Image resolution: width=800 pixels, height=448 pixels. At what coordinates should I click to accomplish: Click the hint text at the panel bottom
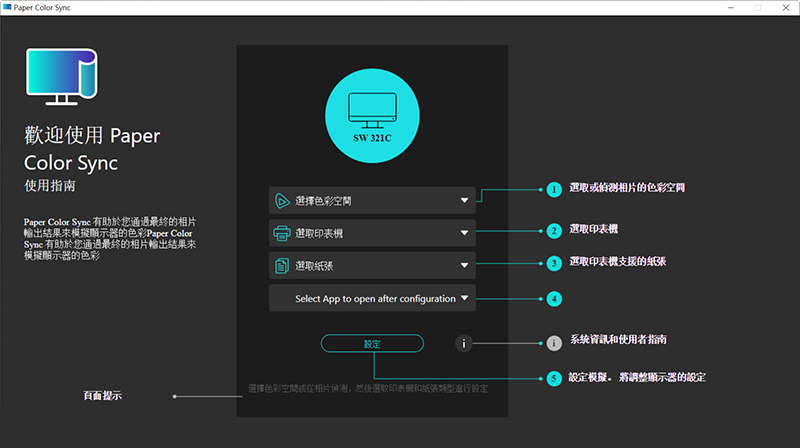point(370,387)
